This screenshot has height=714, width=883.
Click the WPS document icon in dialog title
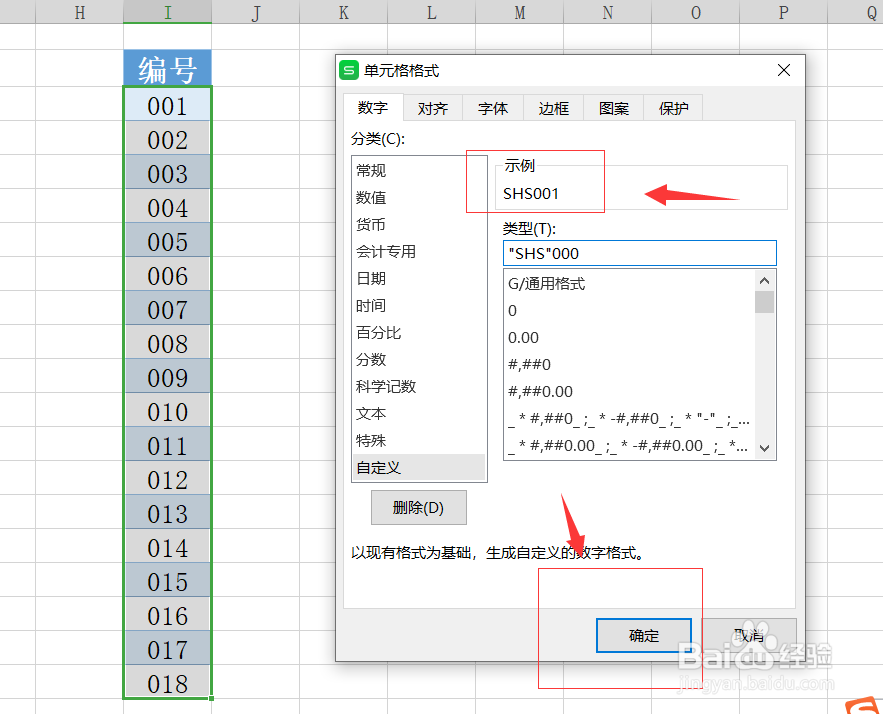349,70
